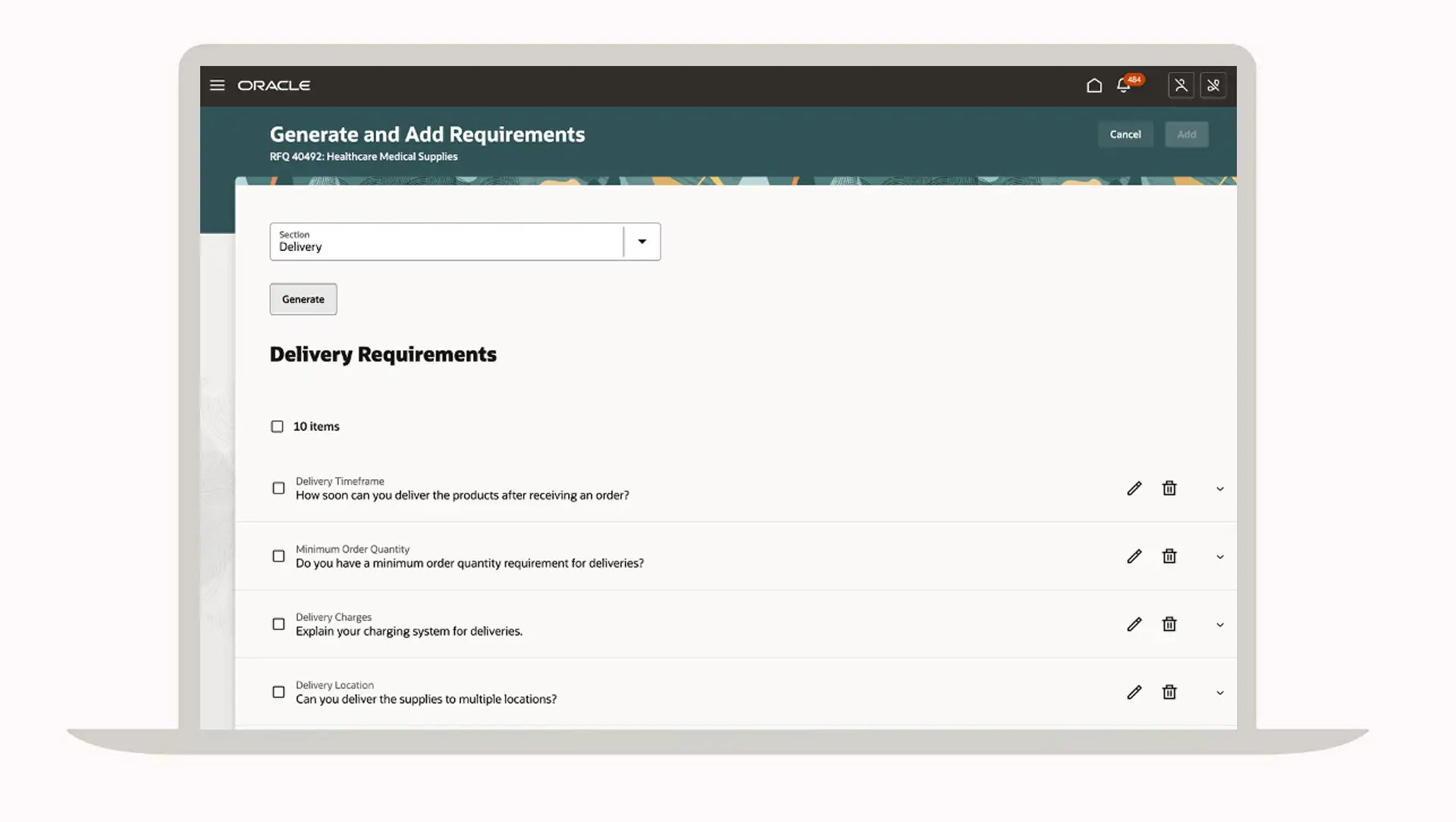
Task: Edit the Delivery Location requirement
Action: click(x=1134, y=692)
